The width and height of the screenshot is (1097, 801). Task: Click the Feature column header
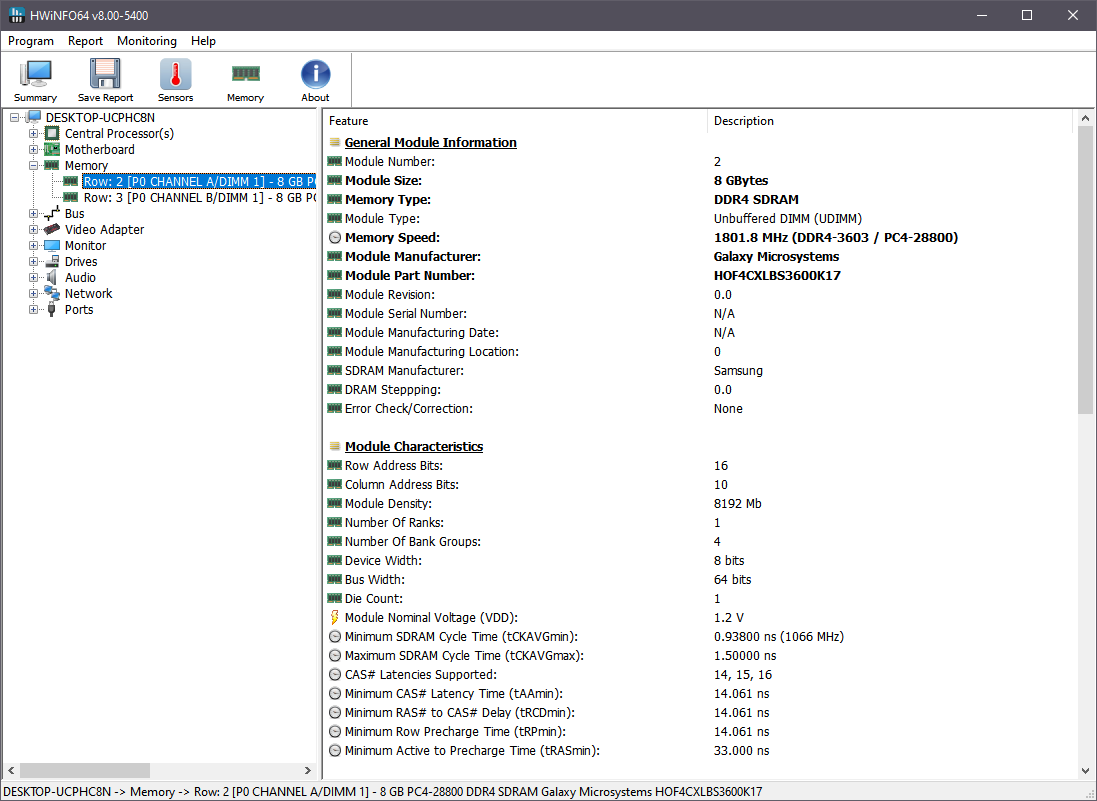pos(516,121)
